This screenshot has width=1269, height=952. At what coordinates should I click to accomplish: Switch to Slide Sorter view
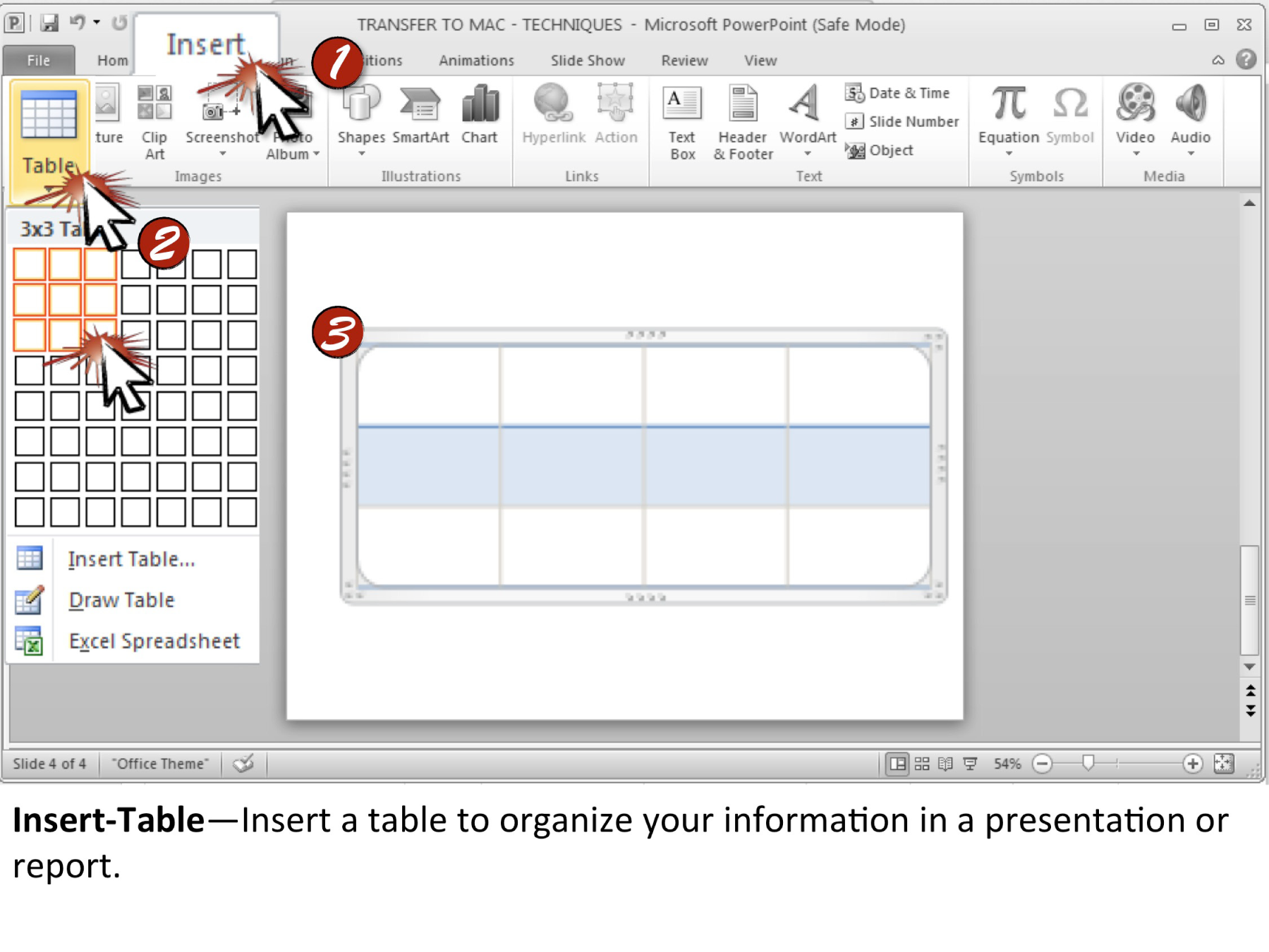tap(922, 764)
